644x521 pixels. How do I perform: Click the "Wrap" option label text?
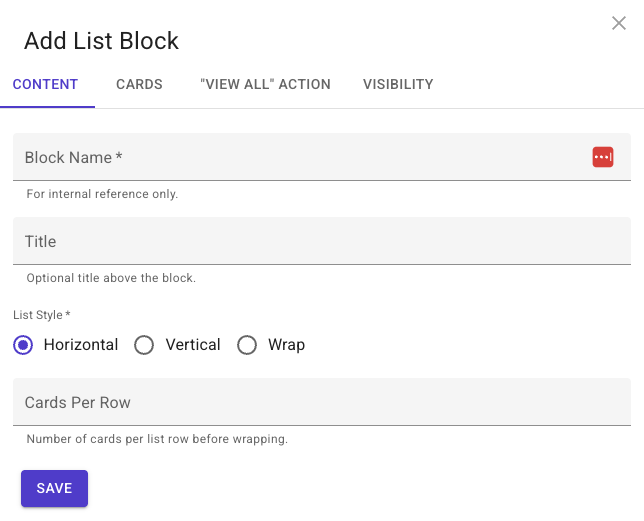point(286,345)
